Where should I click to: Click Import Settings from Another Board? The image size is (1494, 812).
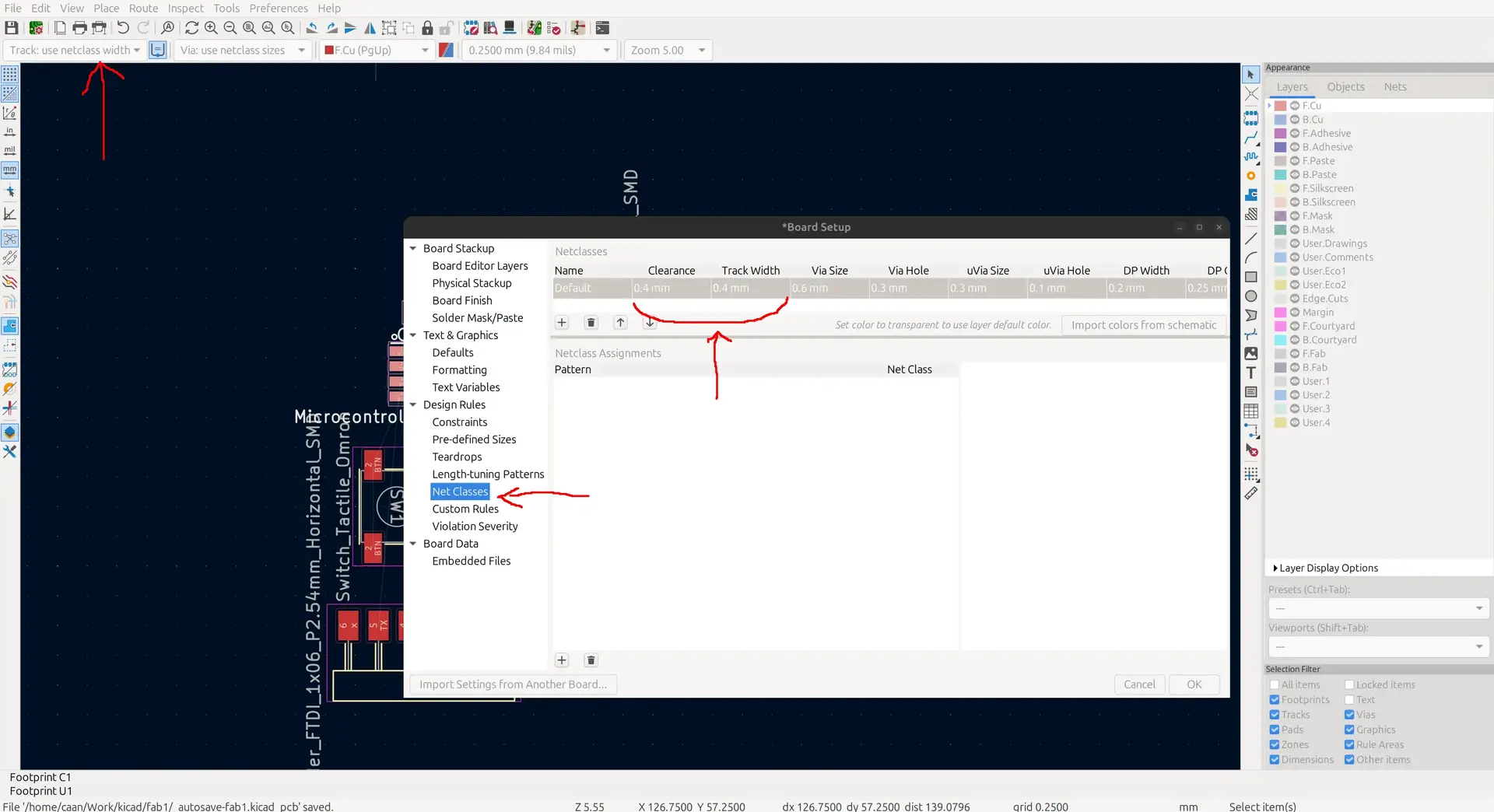513,684
